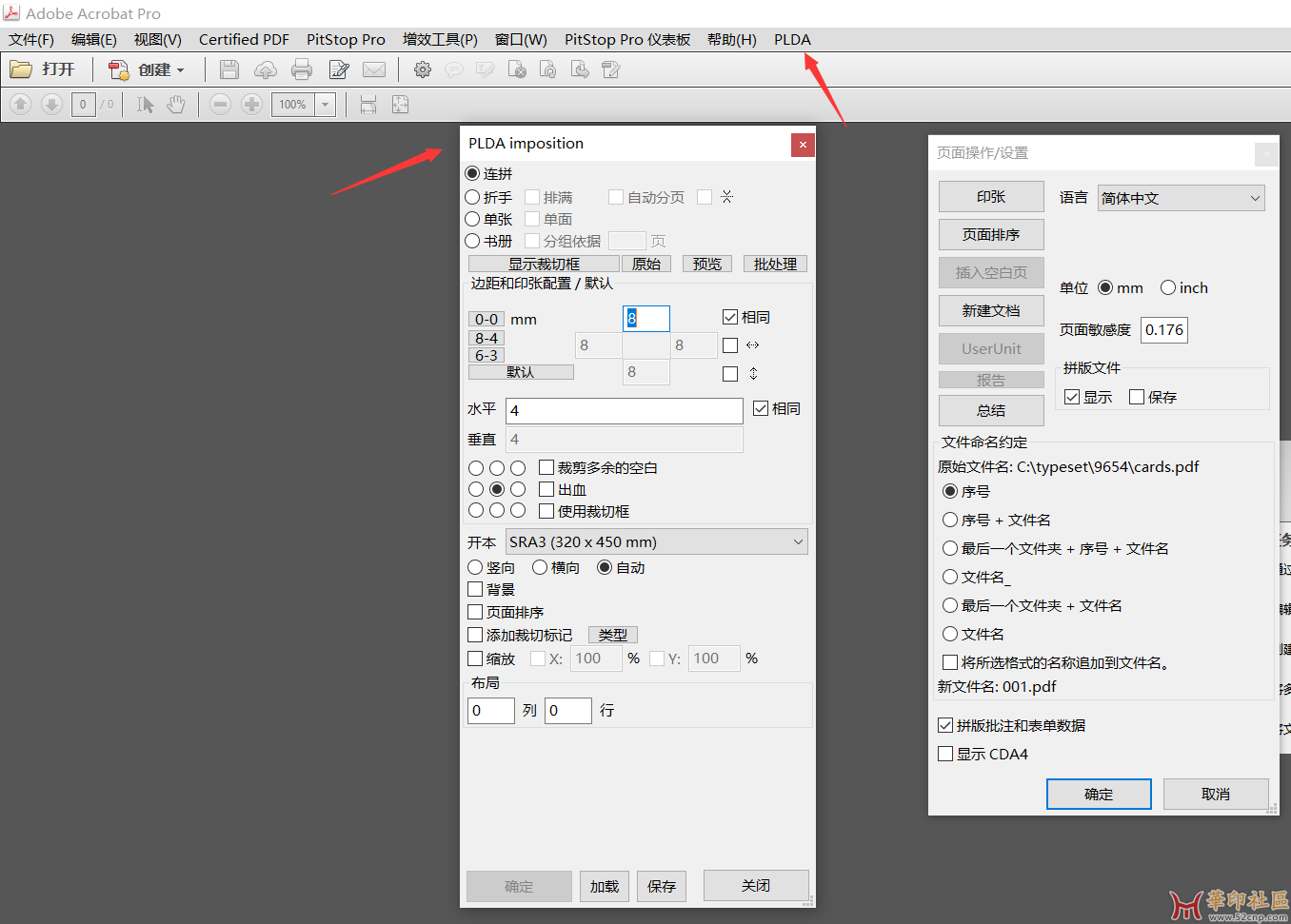This screenshot has width=1291, height=924.
Task: Click the 水平 spacing input field
Action: click(625, 410)
